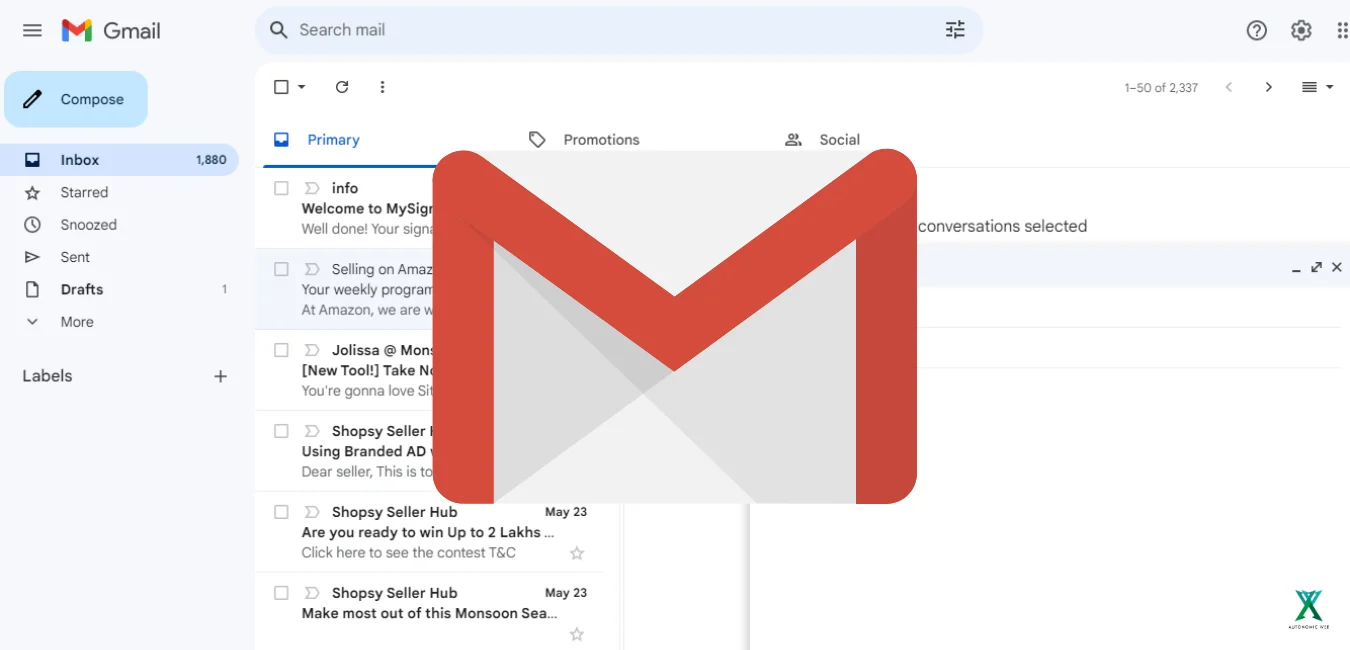Compose a new email
Image resolution: width=1350 pixels, height=650 pixels.
click(x=76, y=99)
